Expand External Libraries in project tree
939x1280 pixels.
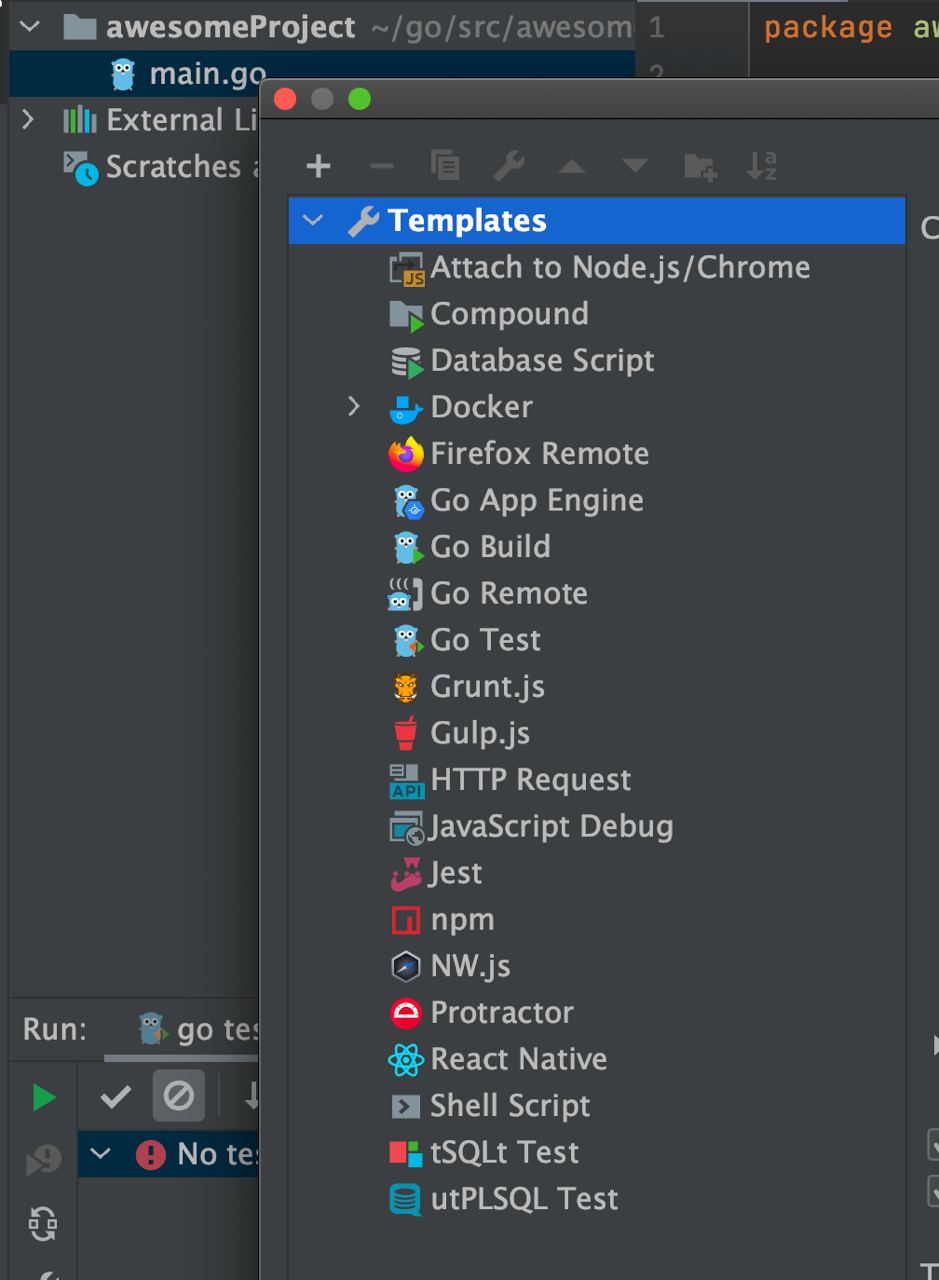click(29, 120)
